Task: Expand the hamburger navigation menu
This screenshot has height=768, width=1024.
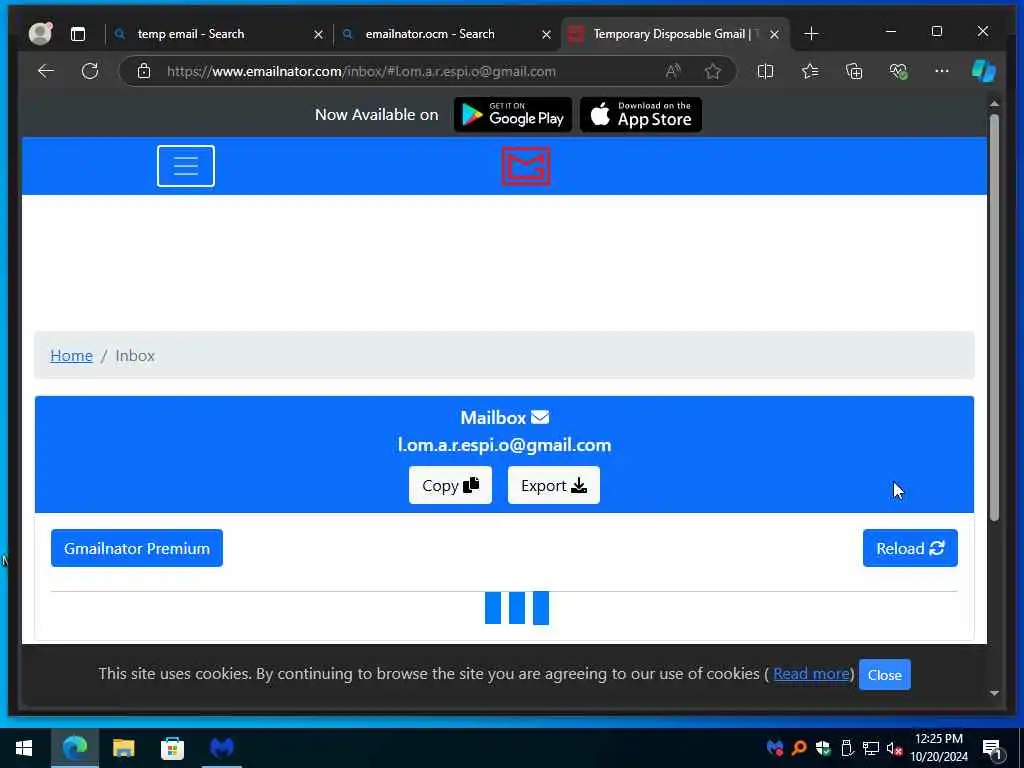Action: coord(185,166)
